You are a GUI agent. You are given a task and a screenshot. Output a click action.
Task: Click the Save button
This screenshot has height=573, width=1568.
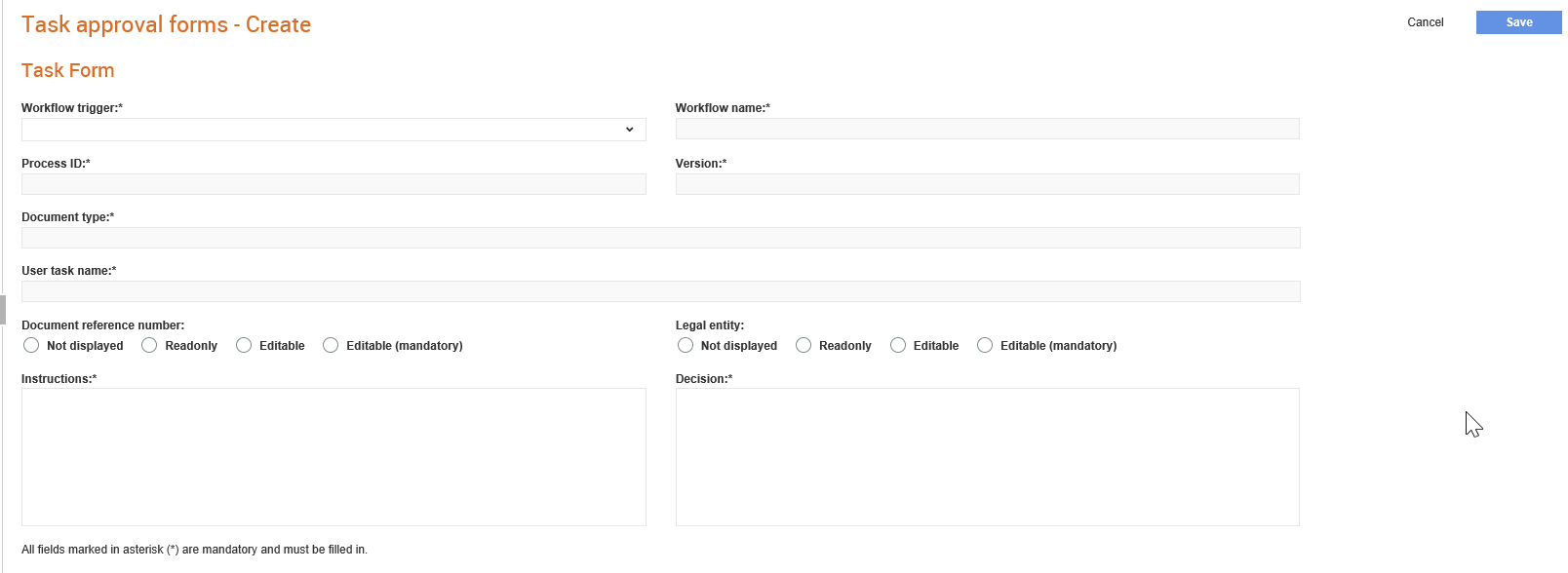(1518, 22)
